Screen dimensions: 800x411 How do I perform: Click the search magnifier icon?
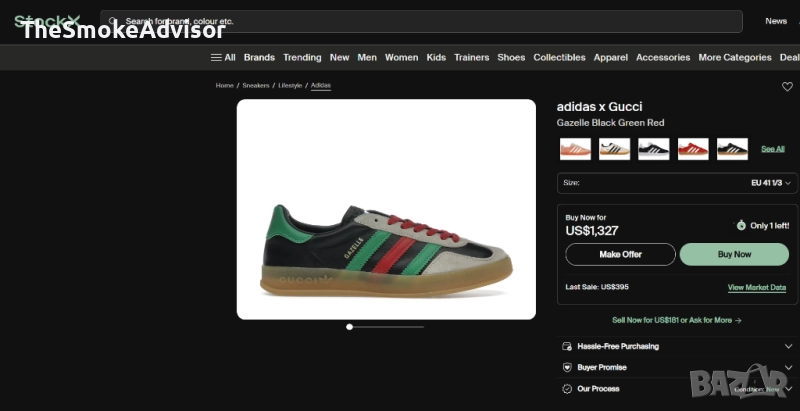114,21
